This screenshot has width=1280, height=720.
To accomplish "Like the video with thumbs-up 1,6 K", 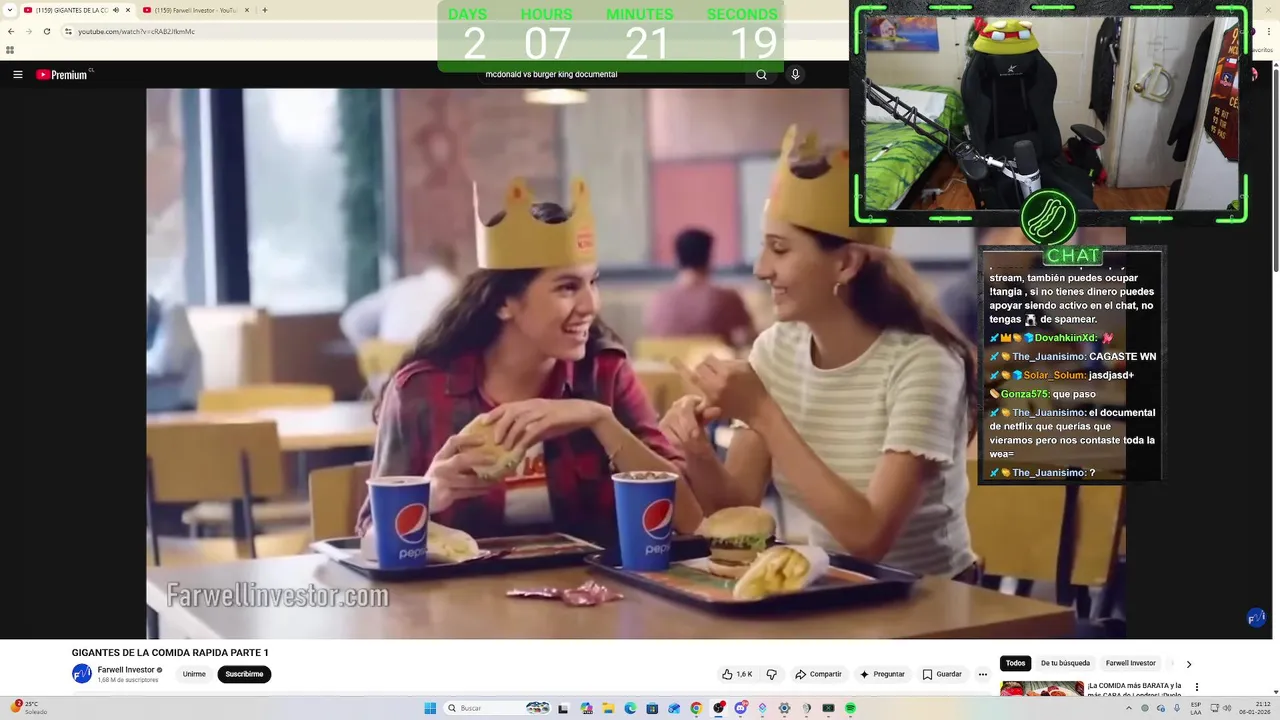I will click(737, 674).
